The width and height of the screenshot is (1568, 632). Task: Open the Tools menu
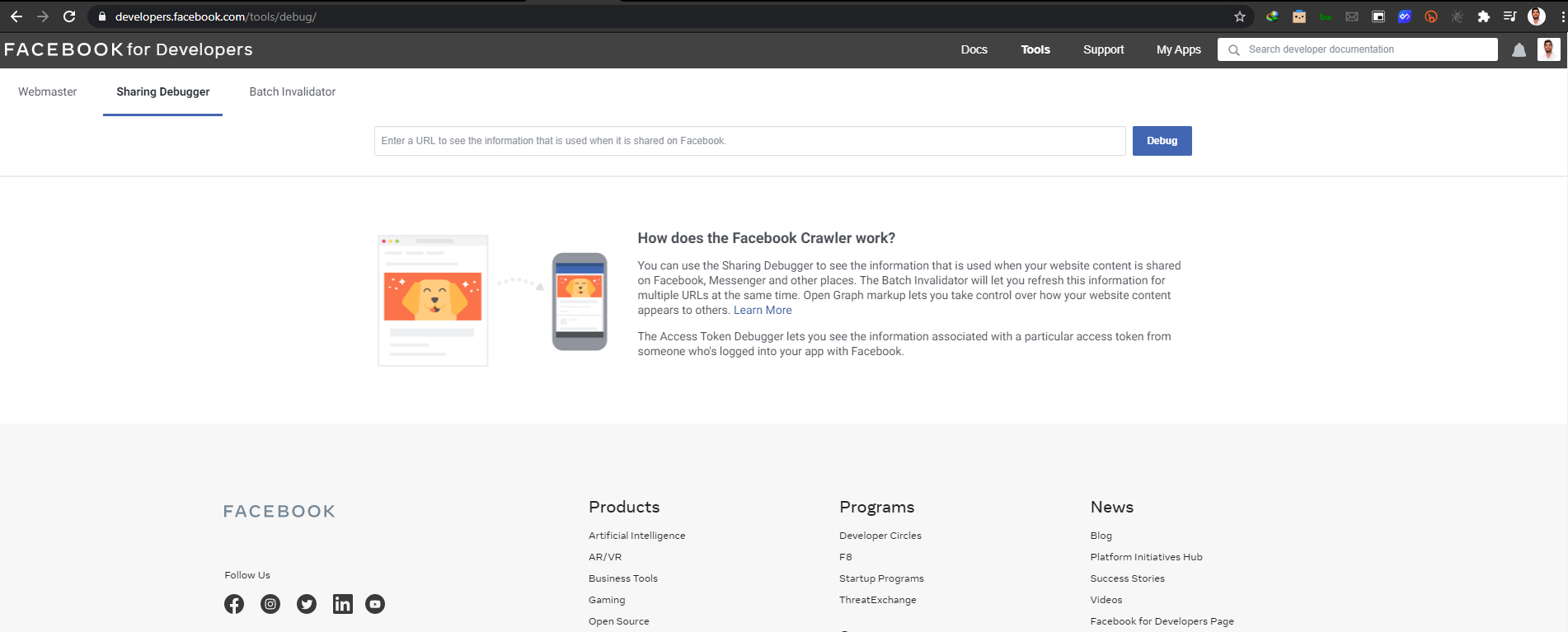(x=1035, y=49)
